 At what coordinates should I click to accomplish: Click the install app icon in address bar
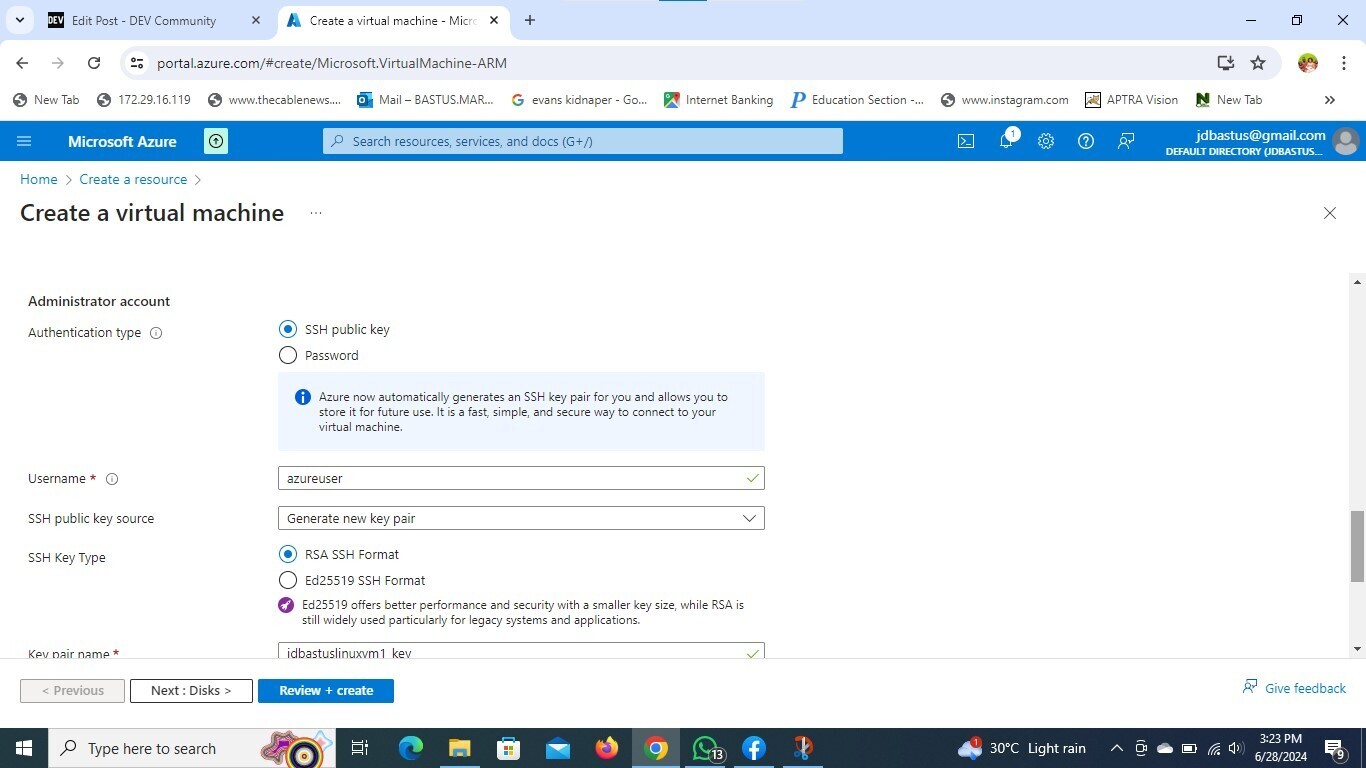pos(1226,63)
